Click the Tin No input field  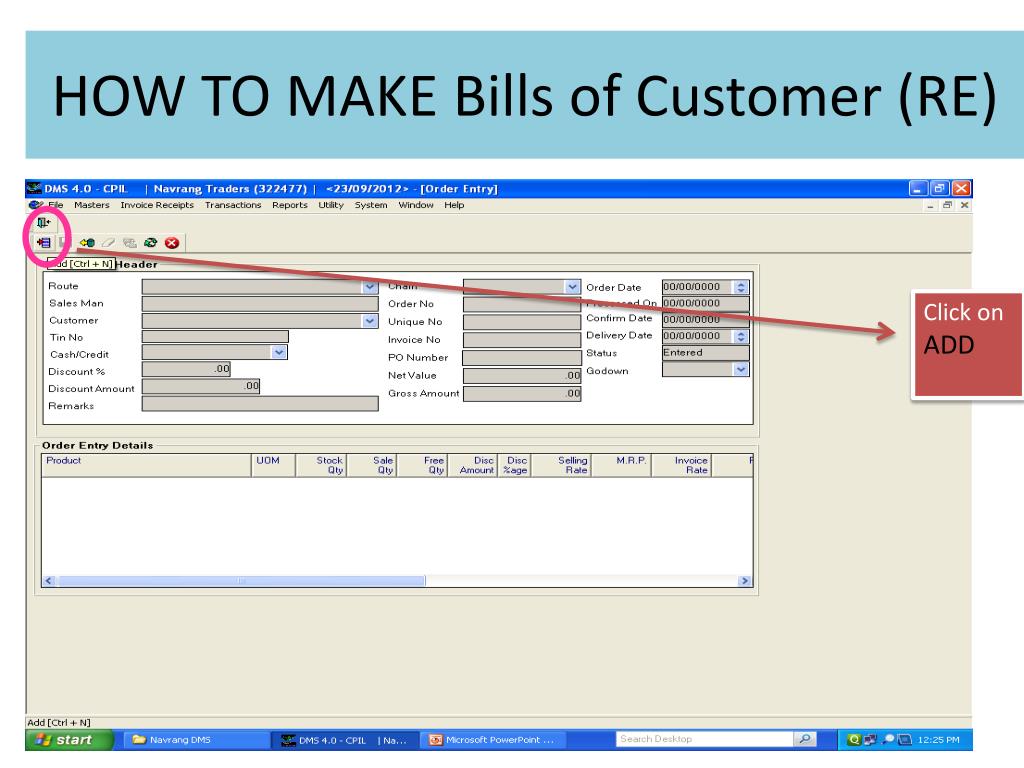[x=215, y=337]
